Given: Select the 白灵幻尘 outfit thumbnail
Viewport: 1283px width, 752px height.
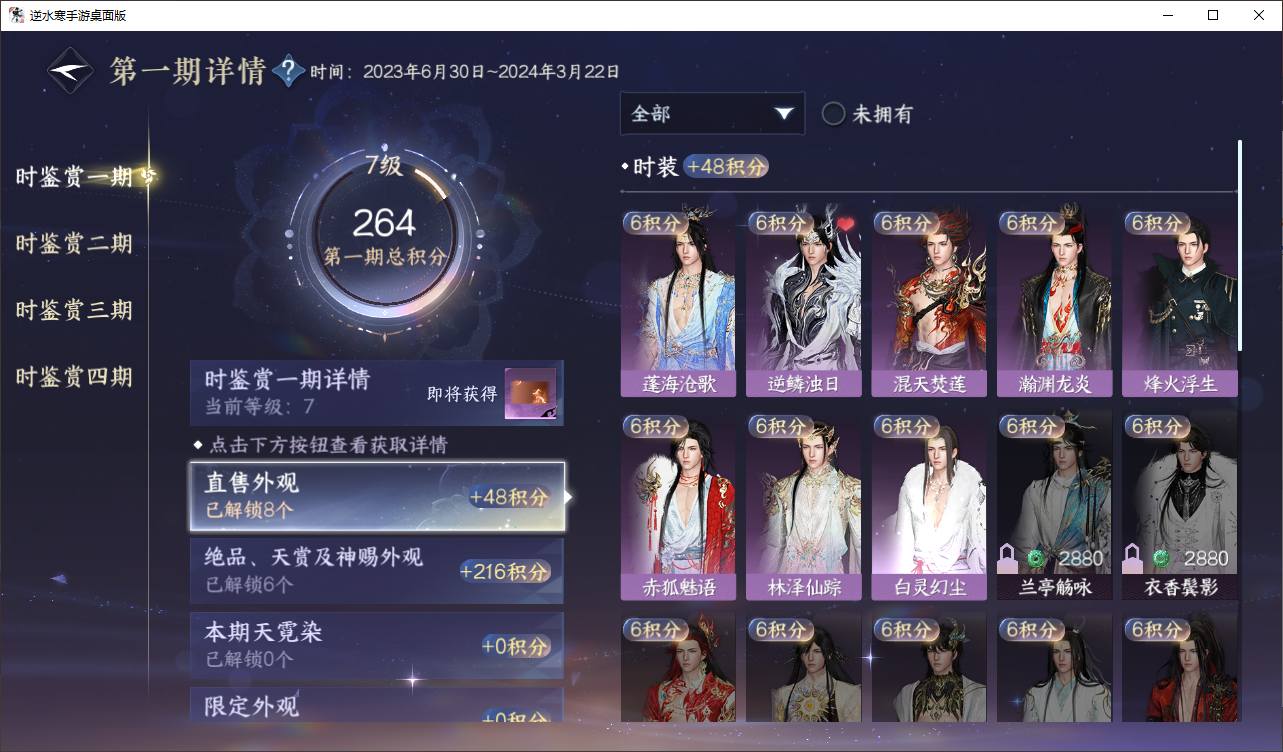Looking at the screenshot, I should point(929,506).
